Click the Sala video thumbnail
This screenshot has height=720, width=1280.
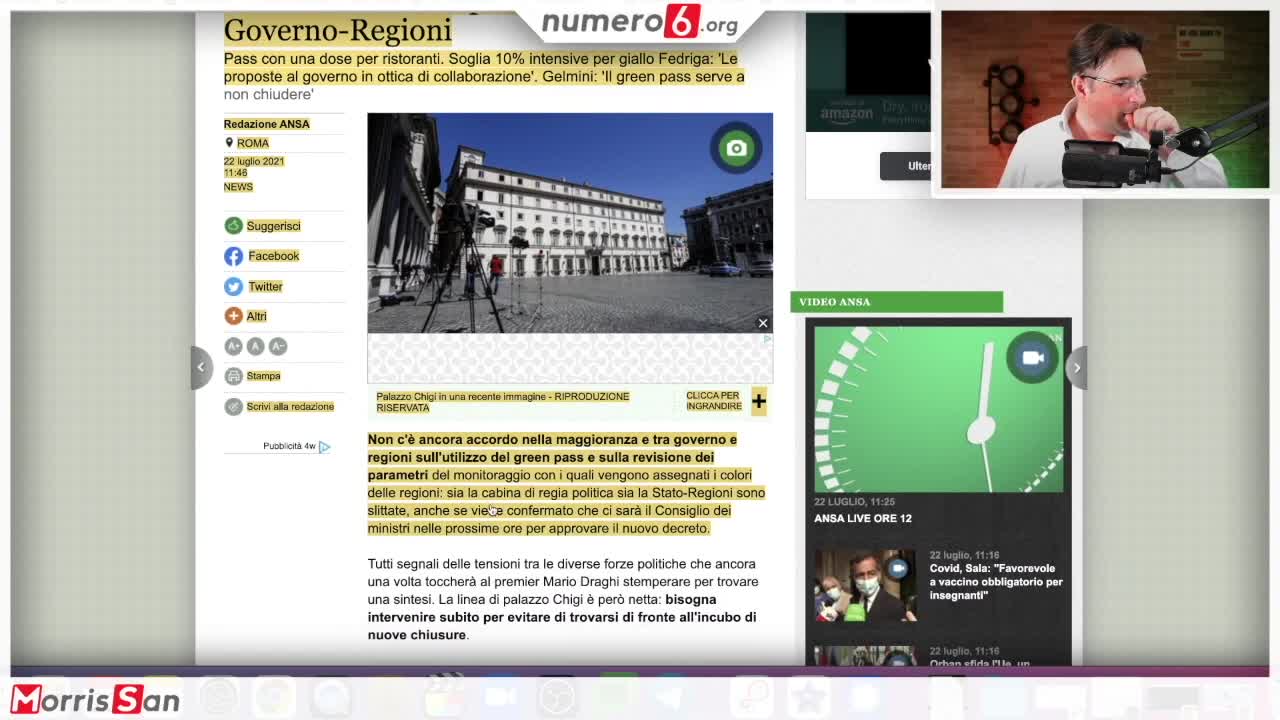(x=864, y=585)
